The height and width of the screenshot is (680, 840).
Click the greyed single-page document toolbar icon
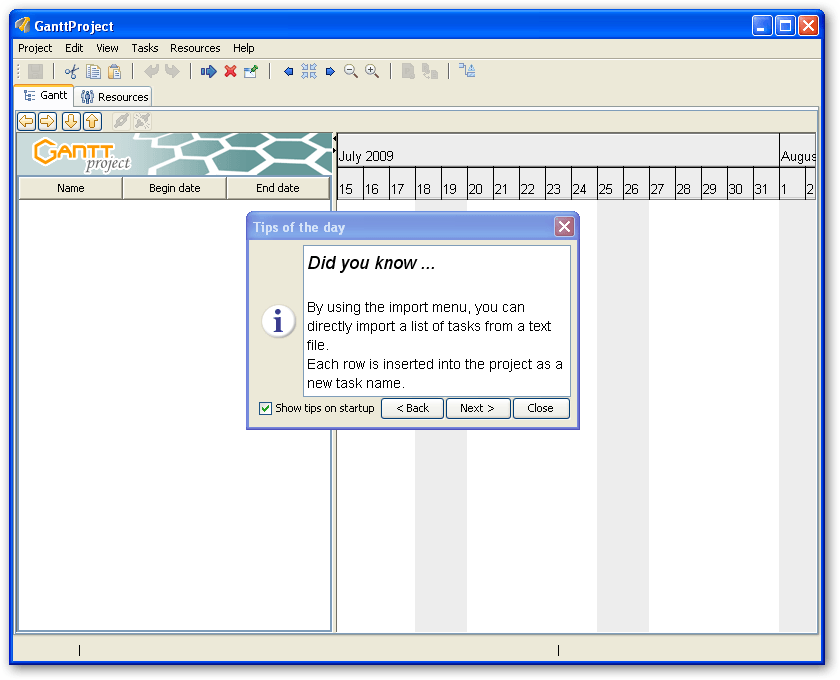point(408,71)
